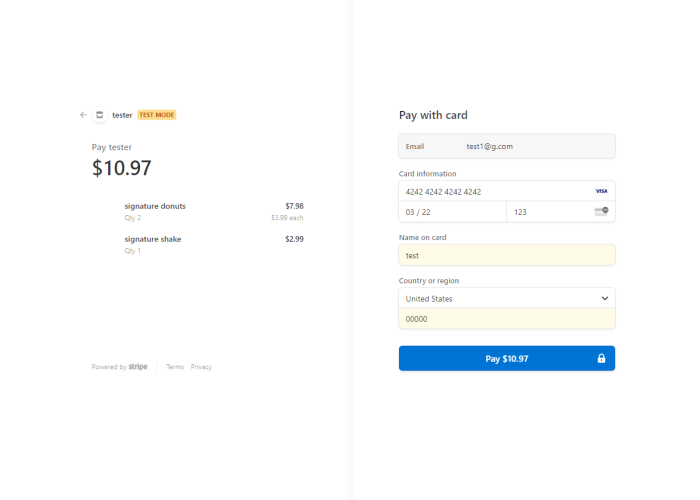700x500 pixels.
Task: Click the $2.99 shake price
Action: pyautogui.click(x=294, y=239)
